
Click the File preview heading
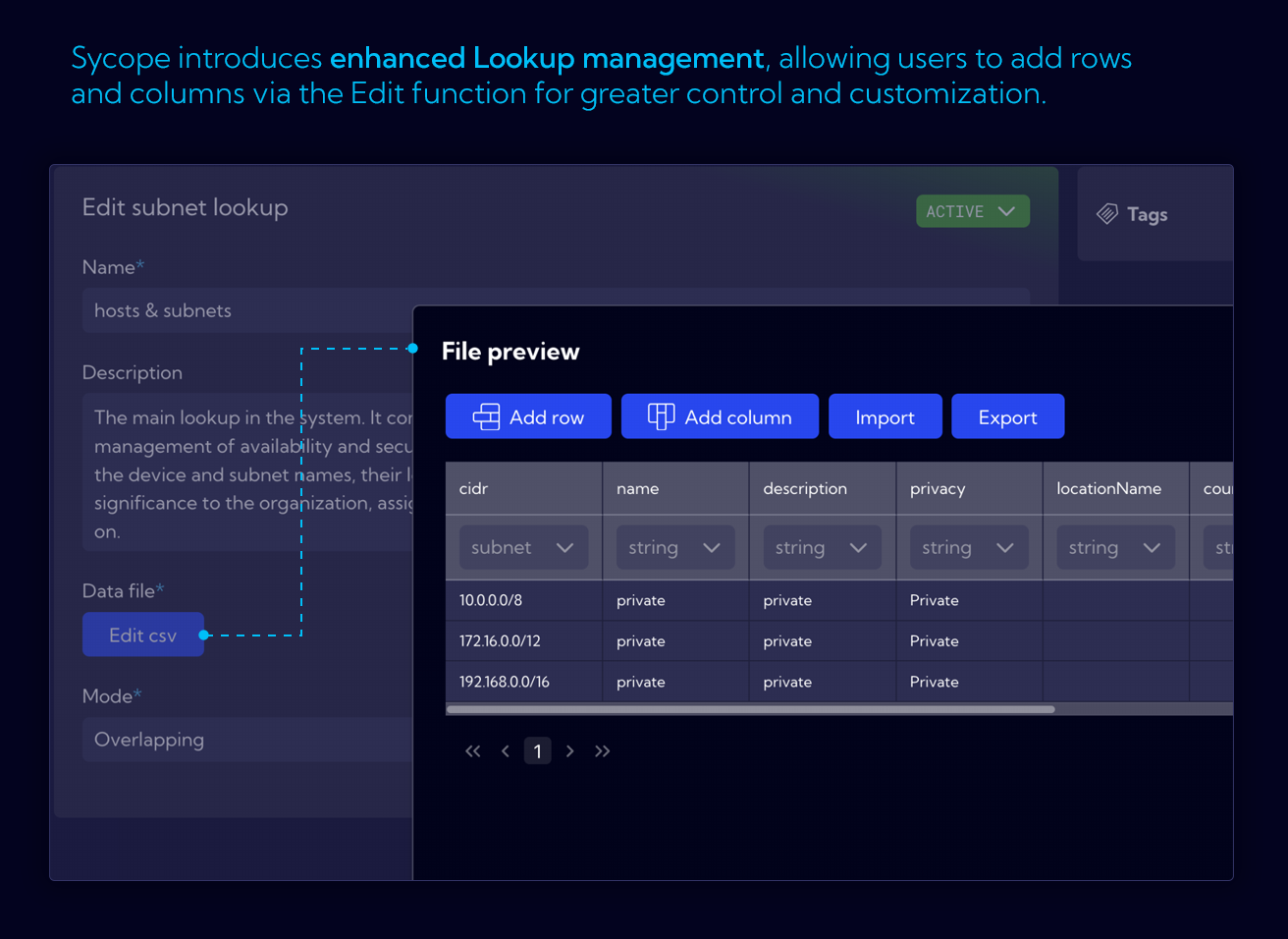pos(510,352)
